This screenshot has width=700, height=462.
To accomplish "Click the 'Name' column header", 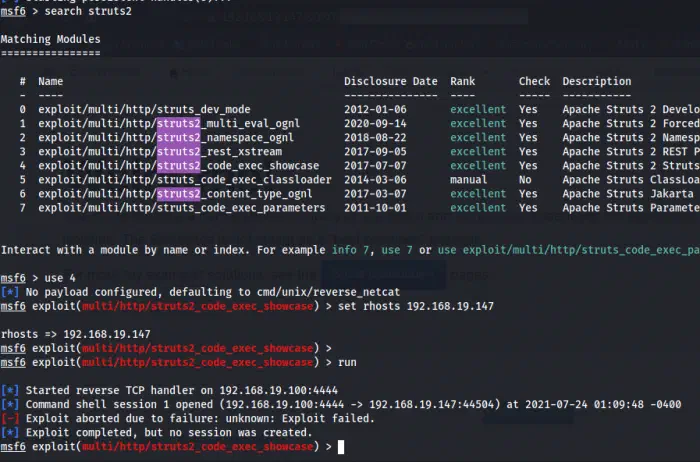I will pyautogui.click(x=50, y=81).
